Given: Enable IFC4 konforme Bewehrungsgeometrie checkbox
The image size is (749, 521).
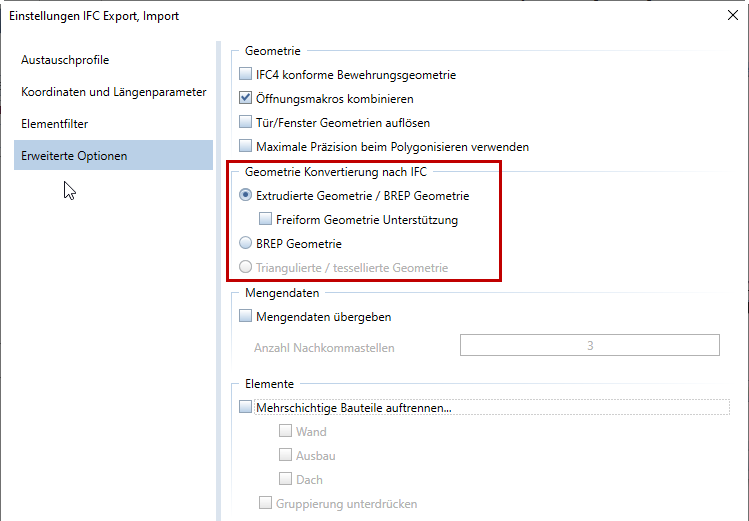Looking at the screenshot, I should [x=246, y=74].
